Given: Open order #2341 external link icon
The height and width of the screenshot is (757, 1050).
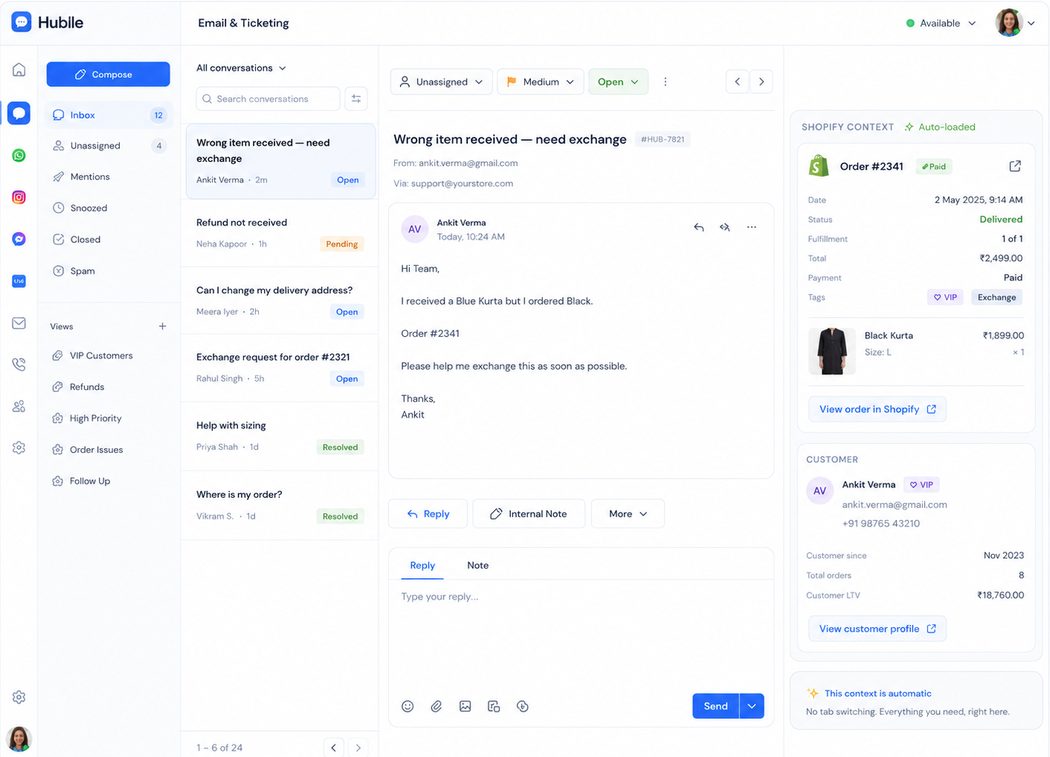Looking at the screenshot, I should click(1015, 166).
